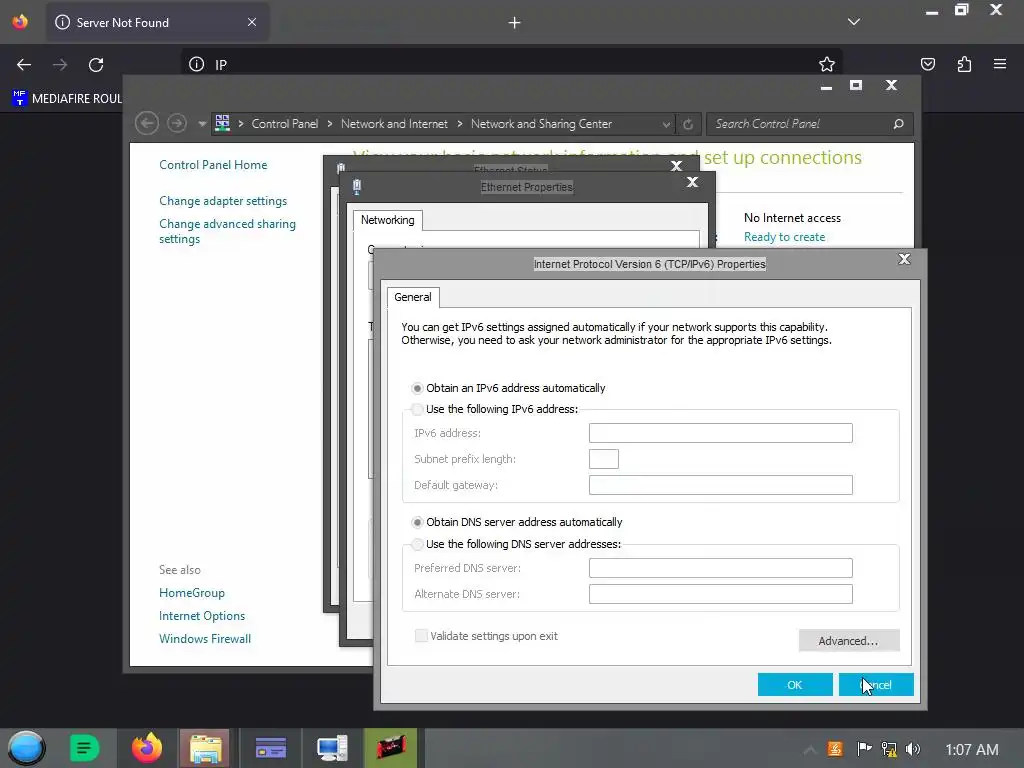The image size is (1024, 768).
Task: Click Preferred DNS server field
Action: tap(720, 568)
